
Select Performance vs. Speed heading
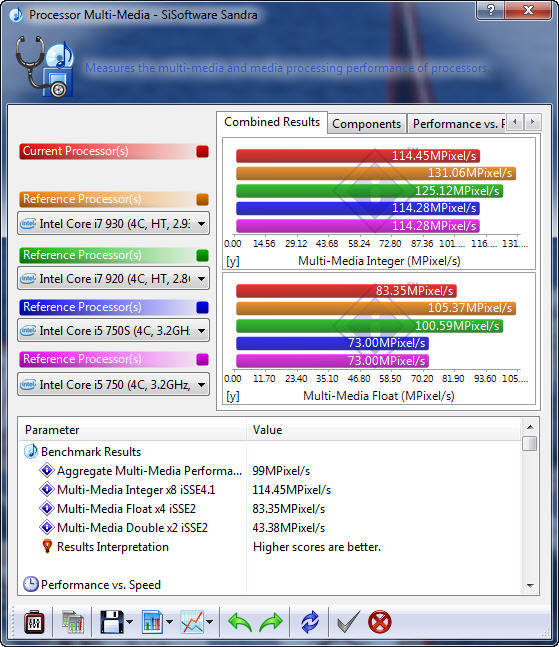(x=101, y=585)
